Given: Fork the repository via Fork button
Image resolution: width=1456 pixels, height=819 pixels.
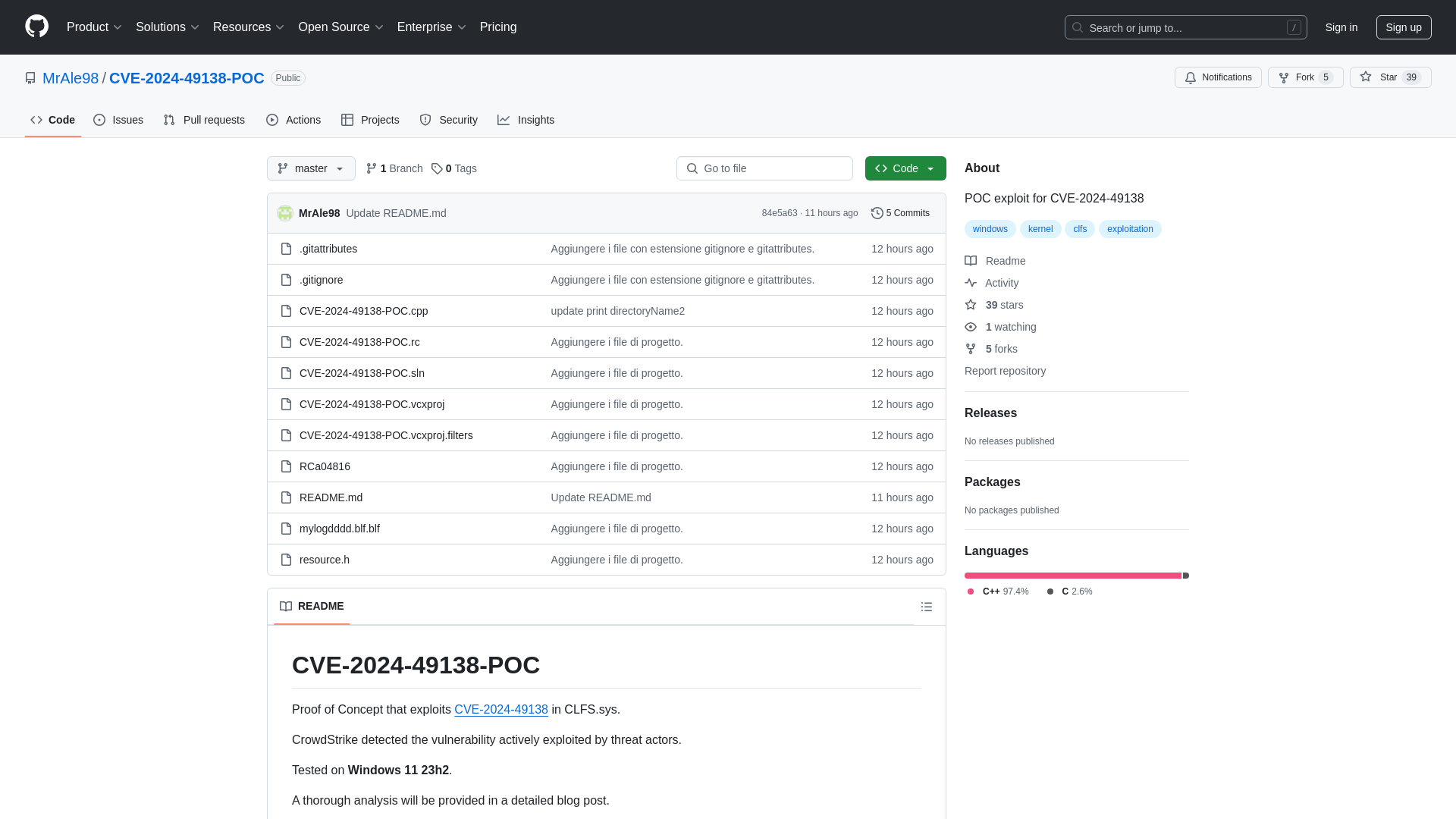Looking at the screenshot, I should pyautogui.click(x=1305, y=77).
